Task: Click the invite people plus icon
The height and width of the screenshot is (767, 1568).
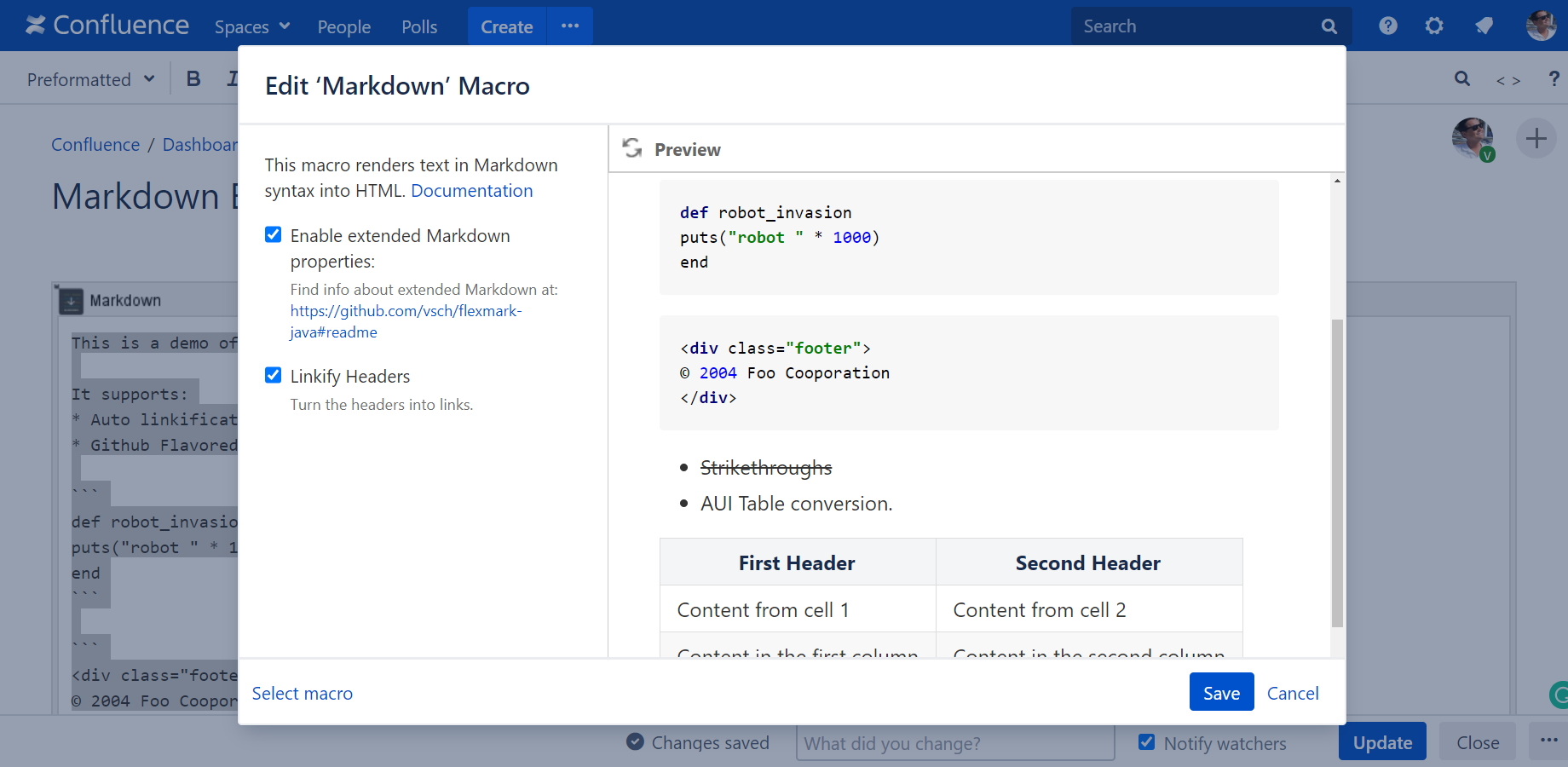Action: pos(1536,138)
